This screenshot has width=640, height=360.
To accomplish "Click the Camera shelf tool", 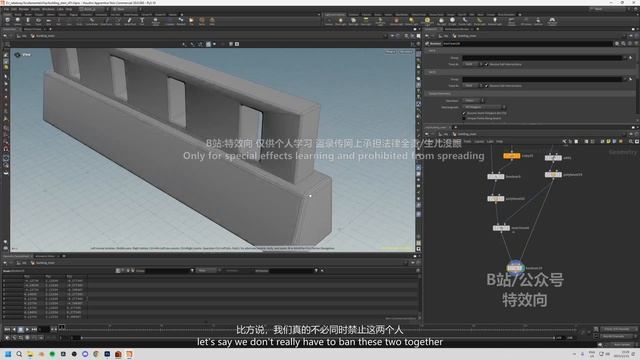I will 329,21.
